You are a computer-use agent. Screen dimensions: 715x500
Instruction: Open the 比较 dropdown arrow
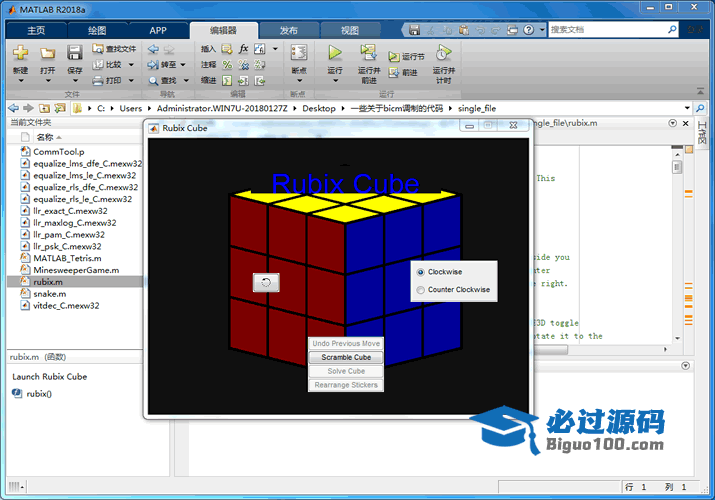(x=131, y=65)
